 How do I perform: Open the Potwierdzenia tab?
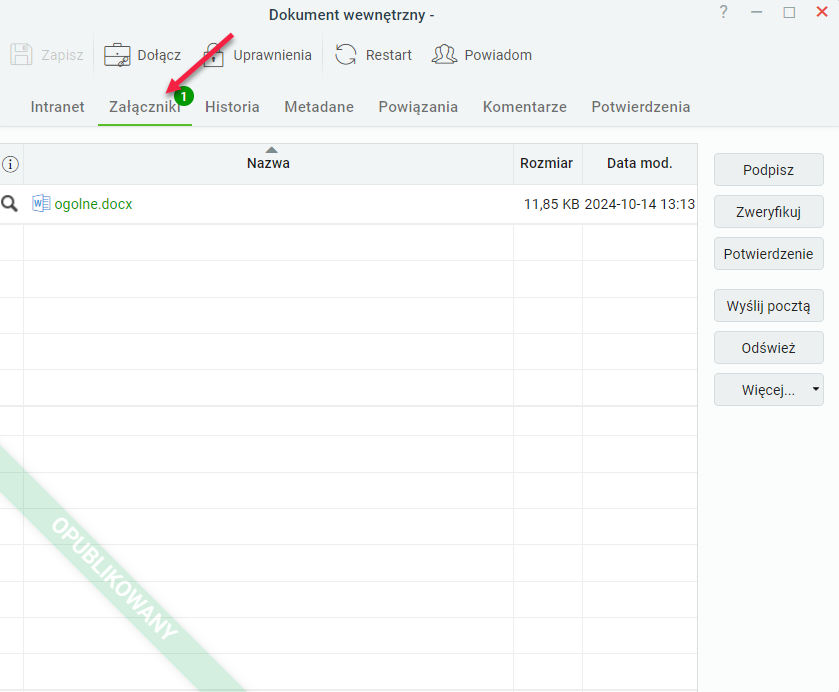pos(640,107)
